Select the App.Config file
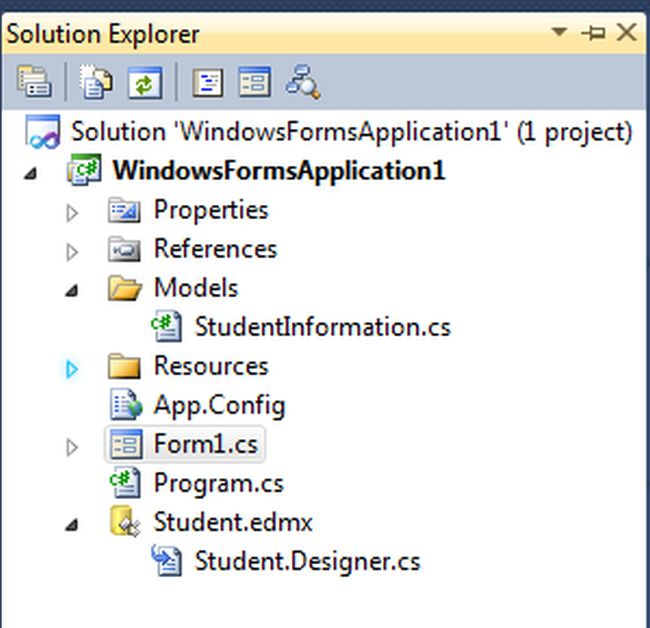This screenshot has width=650, height=628. (219, 405)
